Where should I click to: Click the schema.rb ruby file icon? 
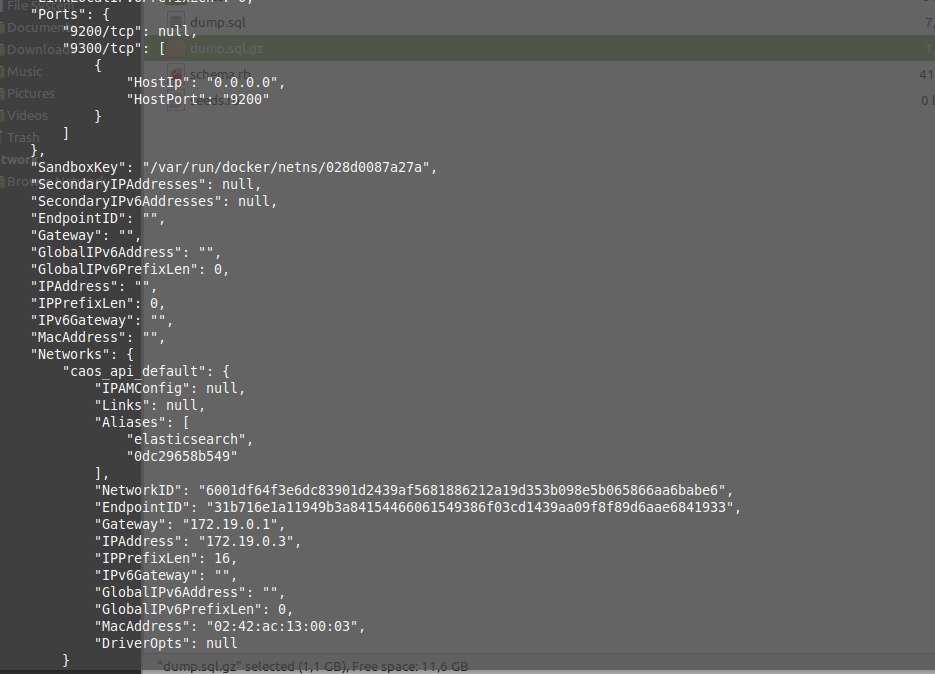[175, 75]
